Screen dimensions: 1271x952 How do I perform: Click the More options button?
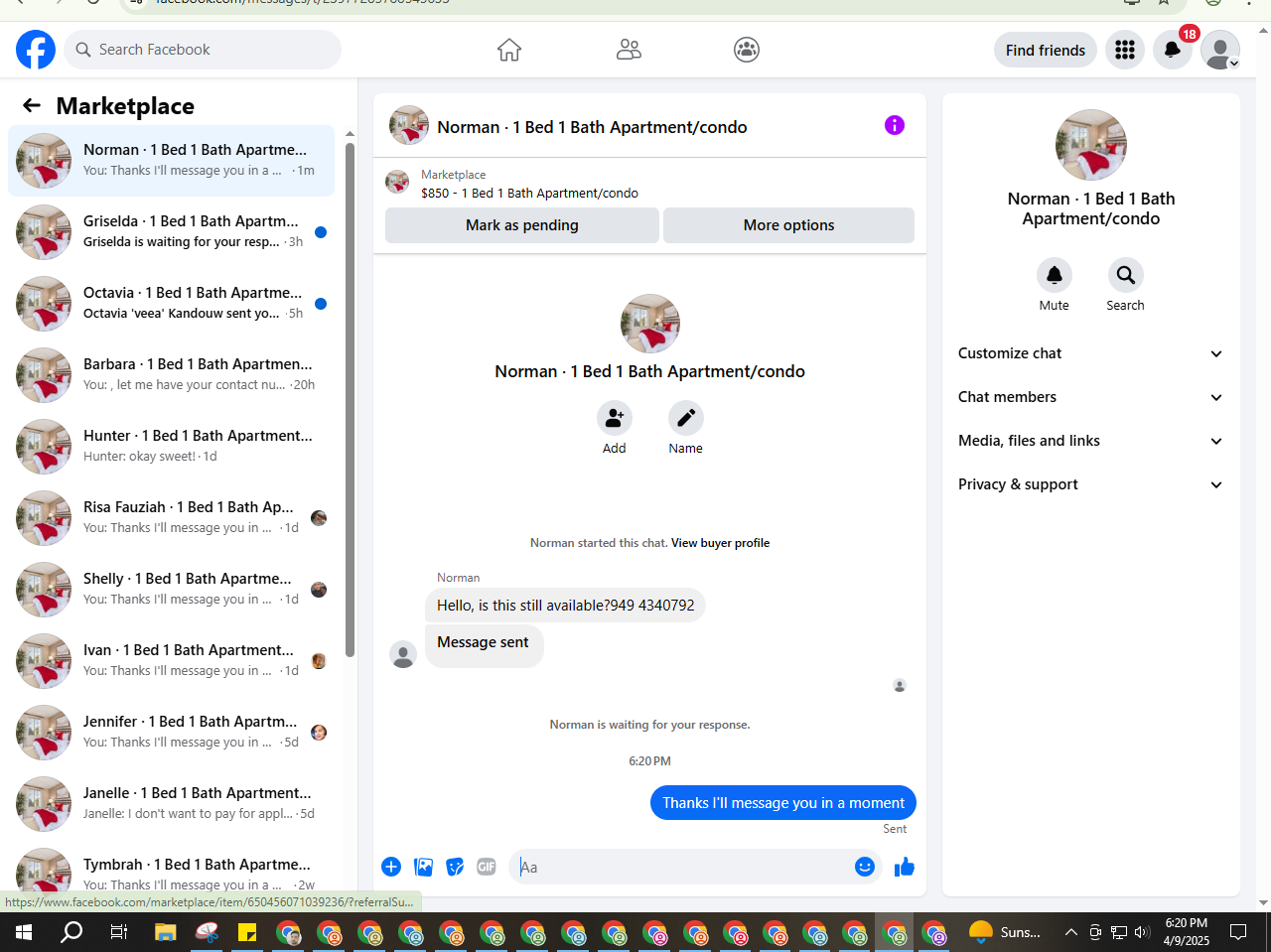pos(788,225)
